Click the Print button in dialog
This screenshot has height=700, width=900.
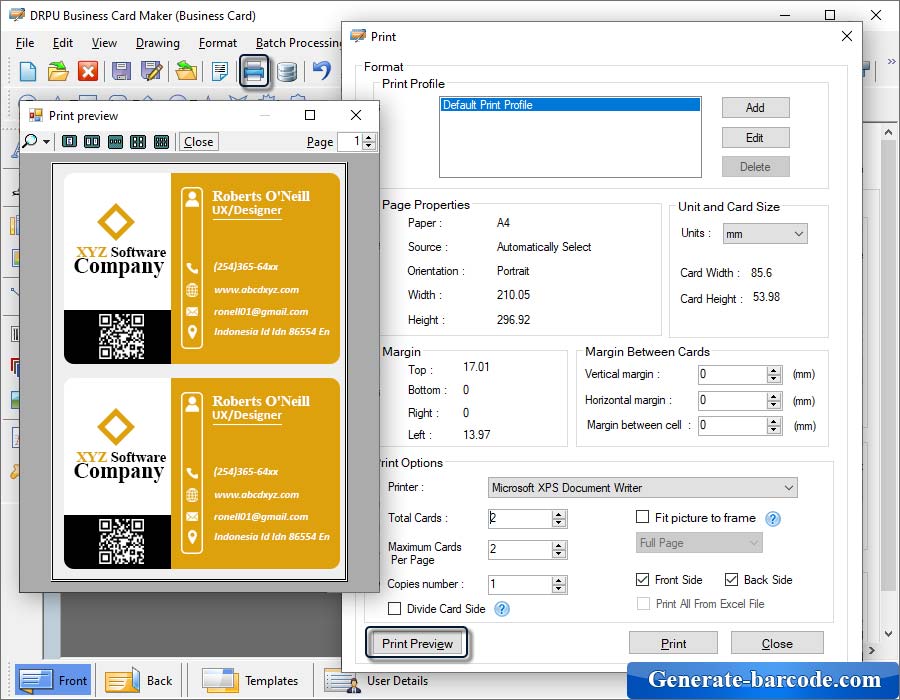673,643
